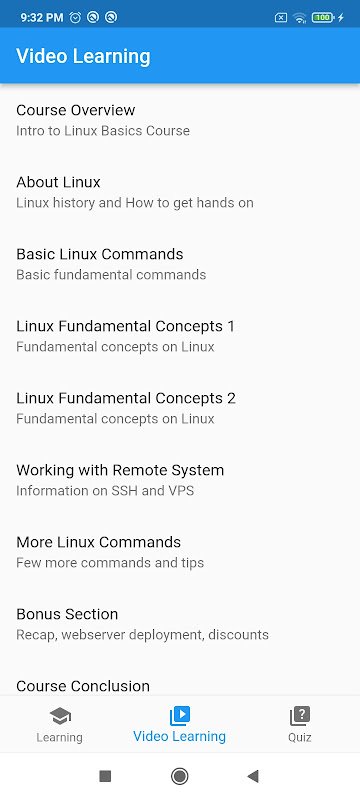Image resolution: width=360 pixels, height=800 pixels.
Task: Switch to the Quiz tab label
Action: [299, 737]
